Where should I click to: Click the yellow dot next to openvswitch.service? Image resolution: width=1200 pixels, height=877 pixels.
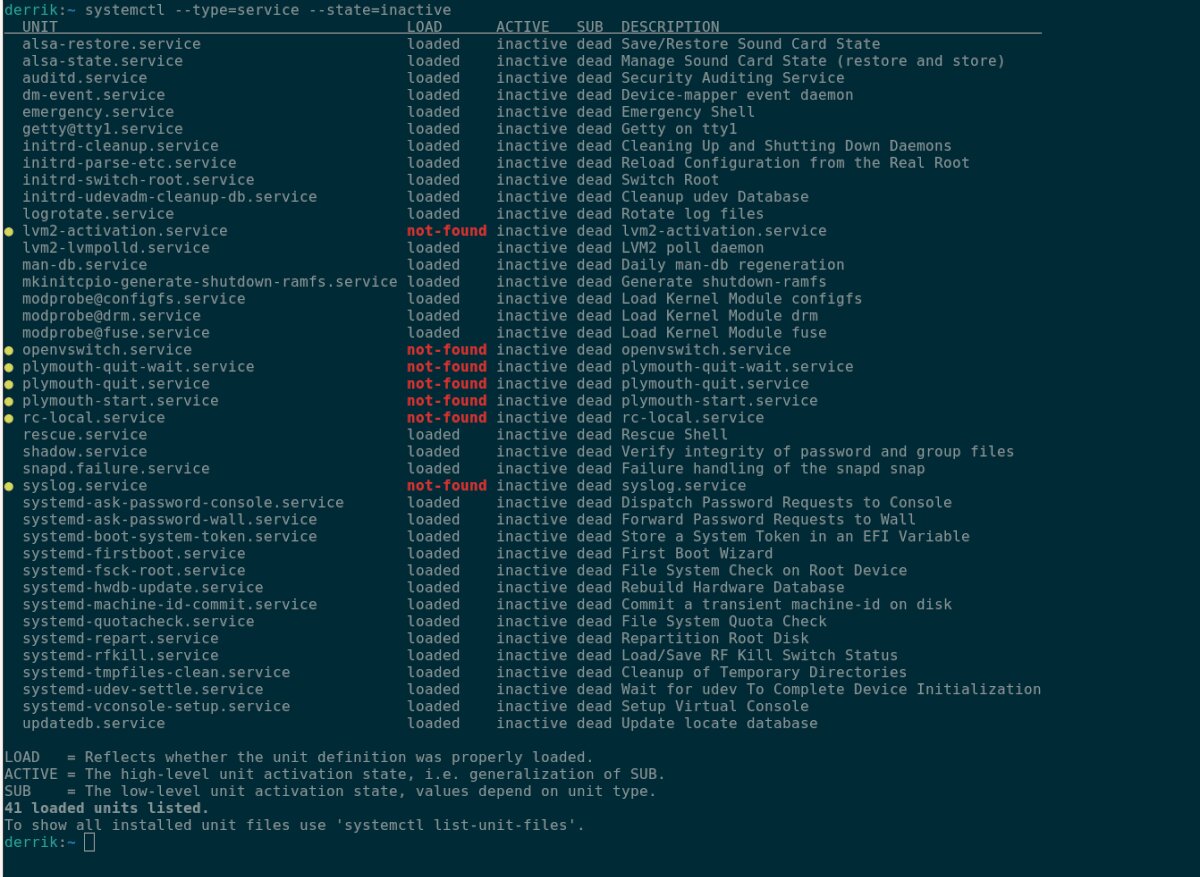pos(9,350)
